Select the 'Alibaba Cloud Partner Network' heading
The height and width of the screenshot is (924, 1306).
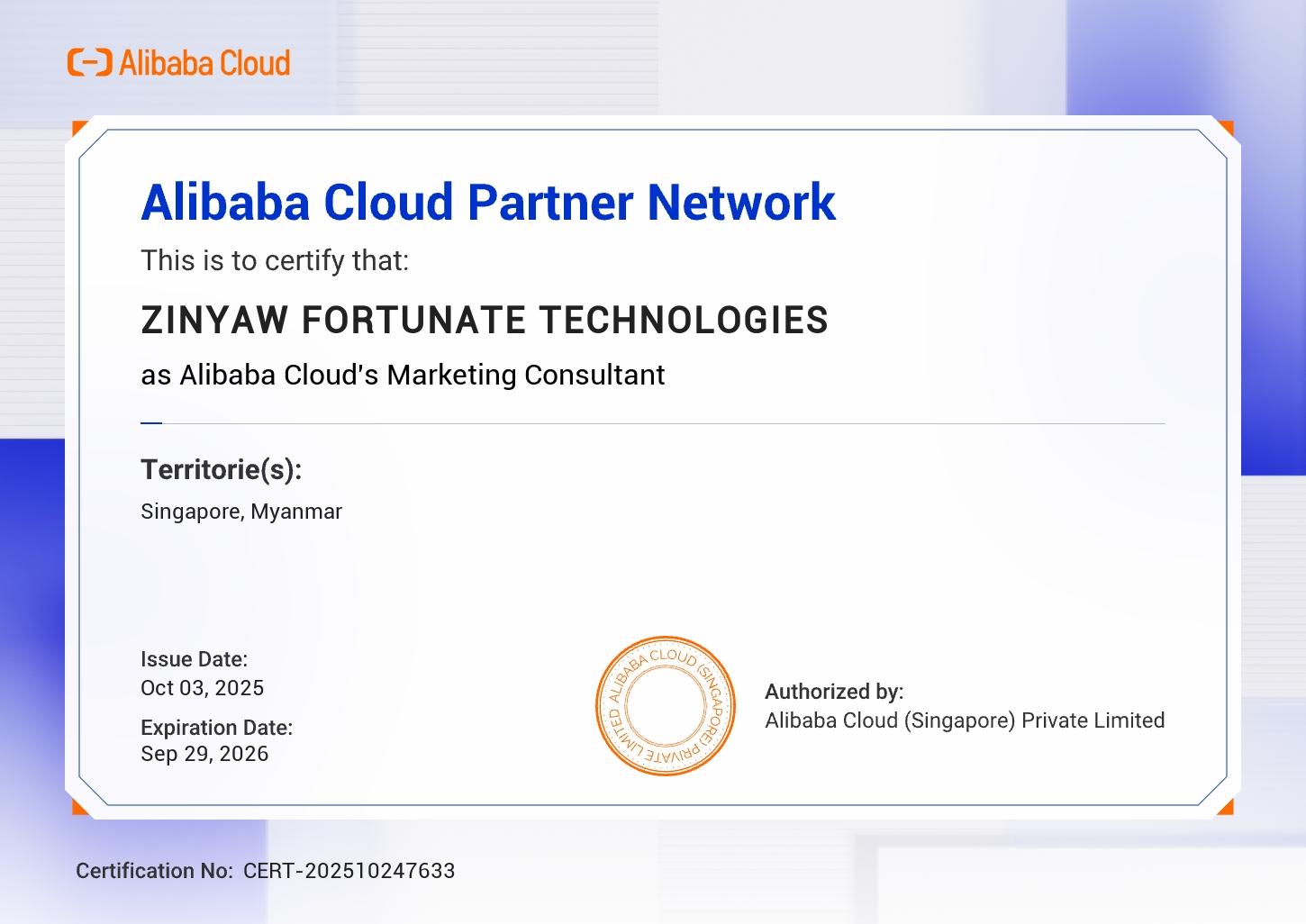point(488,202)
